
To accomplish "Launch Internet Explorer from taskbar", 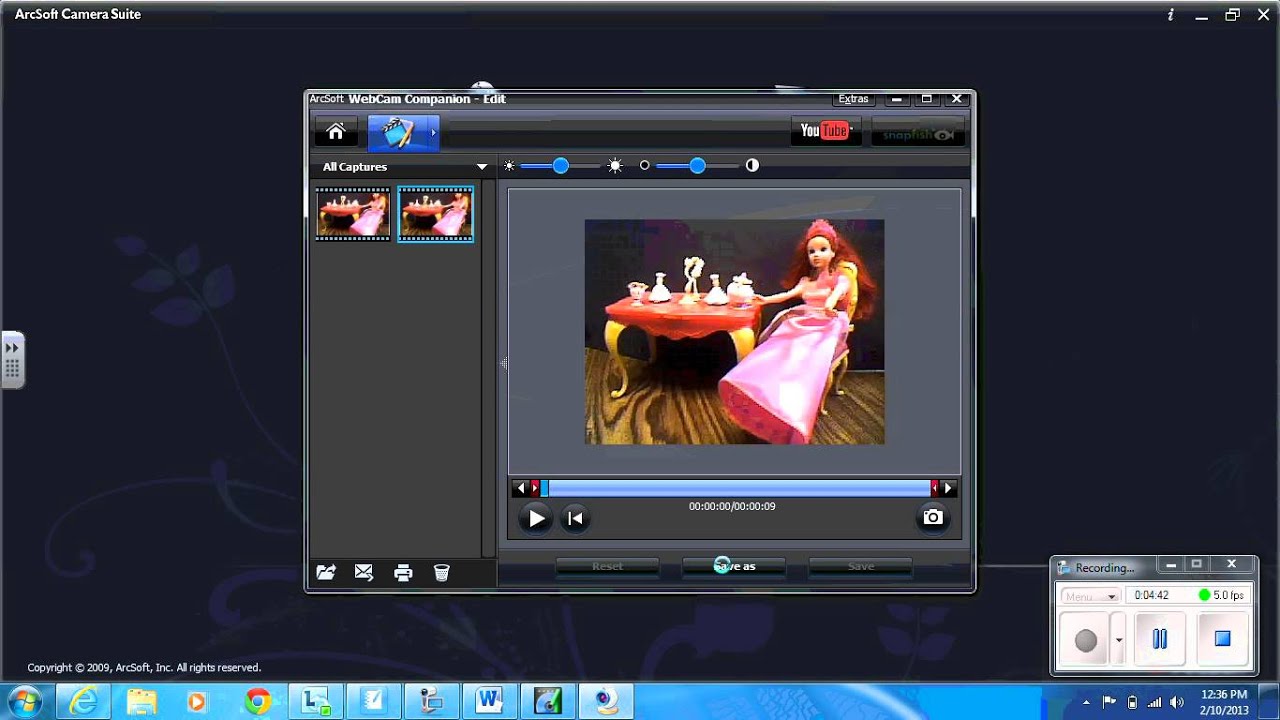I will [x=83, y=702].
